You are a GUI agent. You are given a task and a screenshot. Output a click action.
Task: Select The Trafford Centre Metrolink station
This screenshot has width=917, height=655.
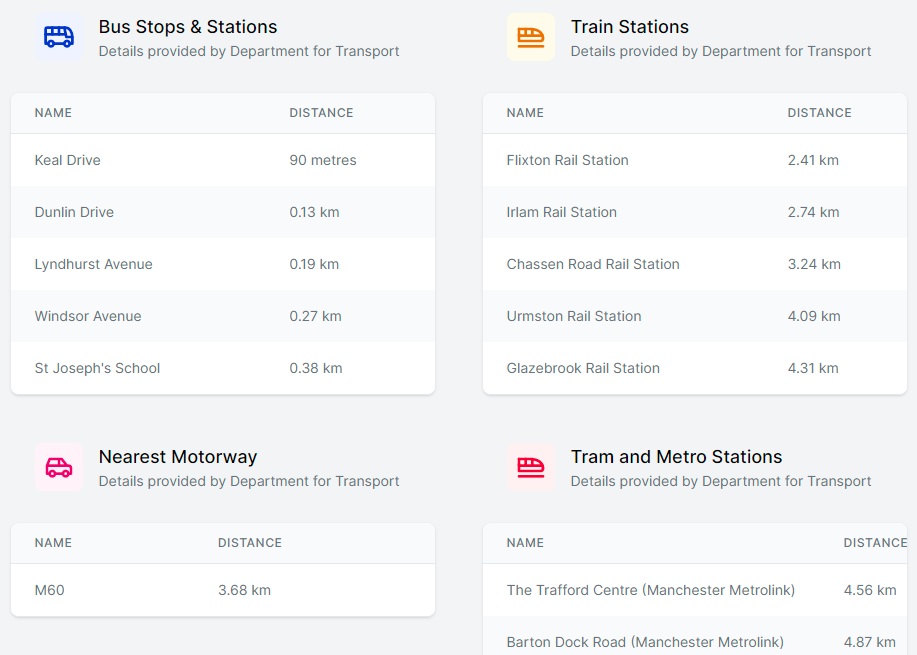point(651,590)
